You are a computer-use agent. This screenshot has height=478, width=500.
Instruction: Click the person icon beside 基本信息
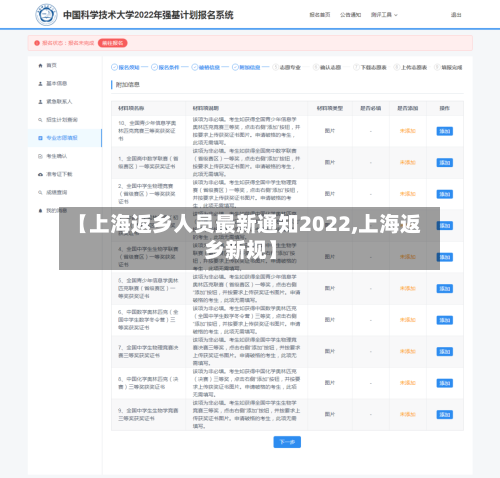[40, 84]
